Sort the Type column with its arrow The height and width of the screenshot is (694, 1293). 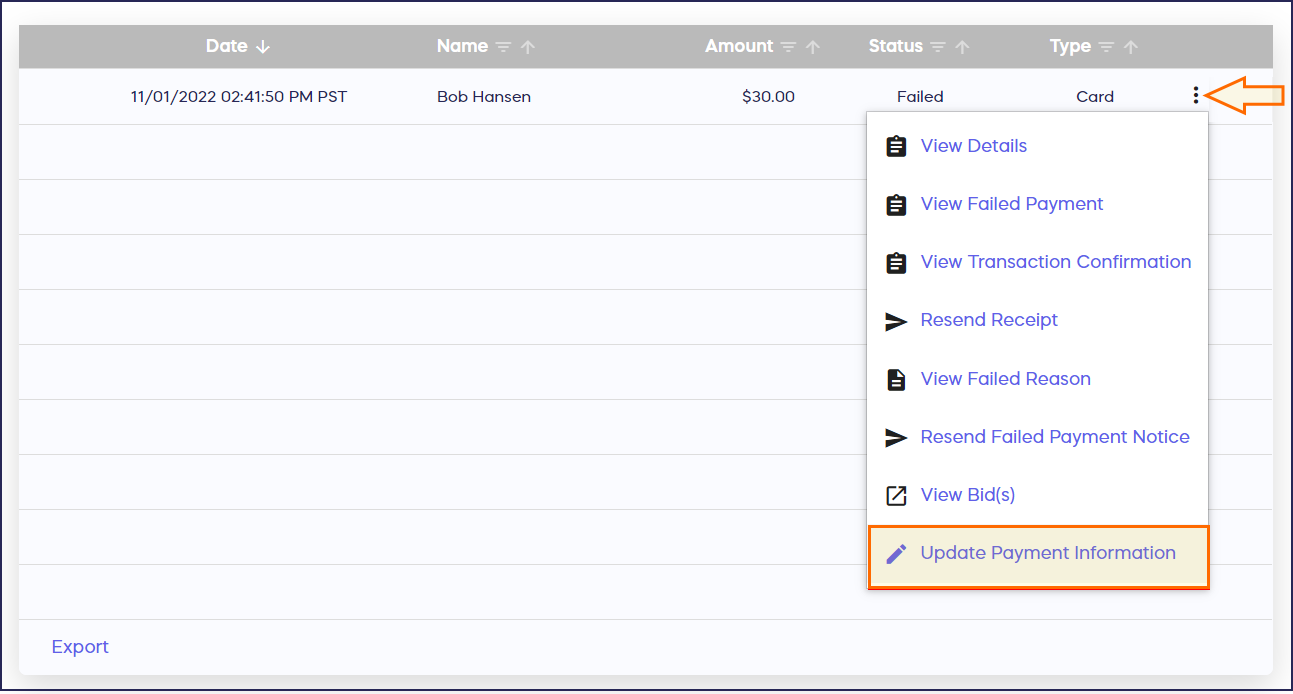[1131, 47]
